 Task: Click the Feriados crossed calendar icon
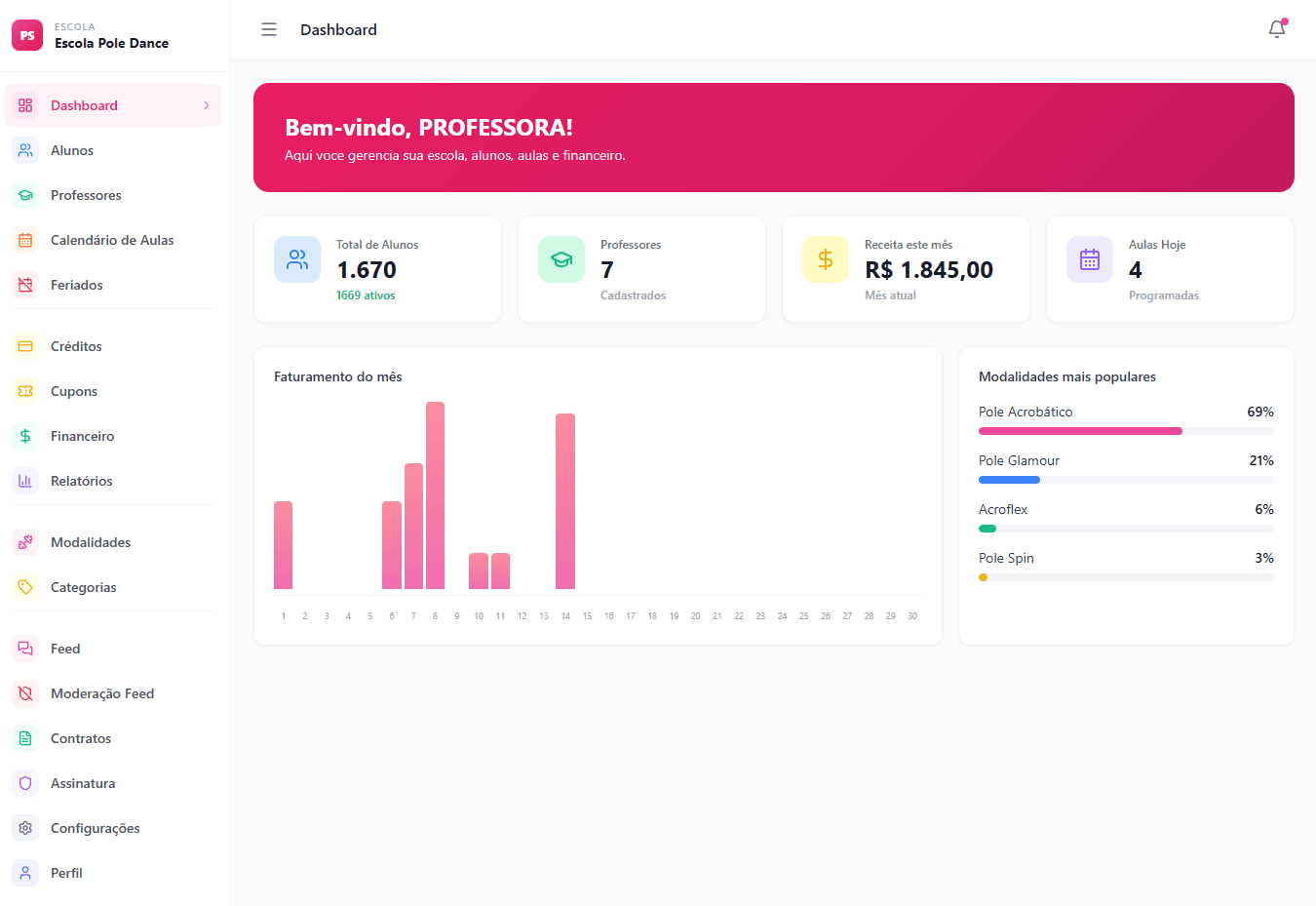25,285
